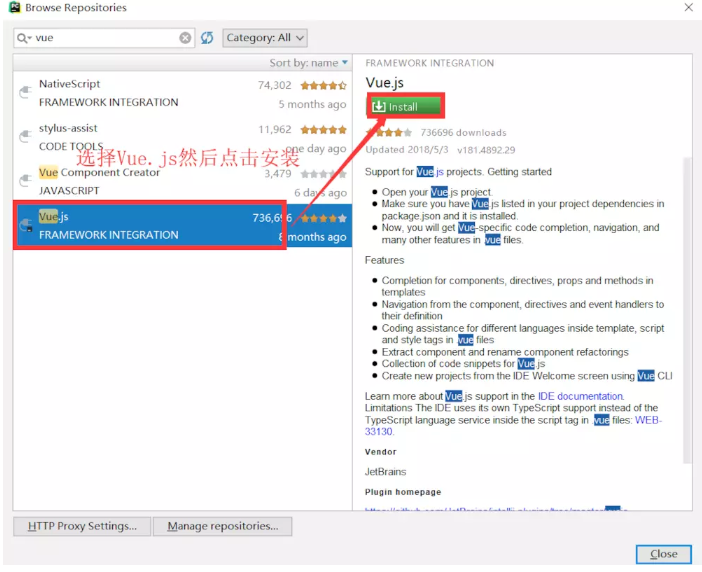702x572 pixels.
Task: Click the Vue.js details star rating
Action: [389, 132]
